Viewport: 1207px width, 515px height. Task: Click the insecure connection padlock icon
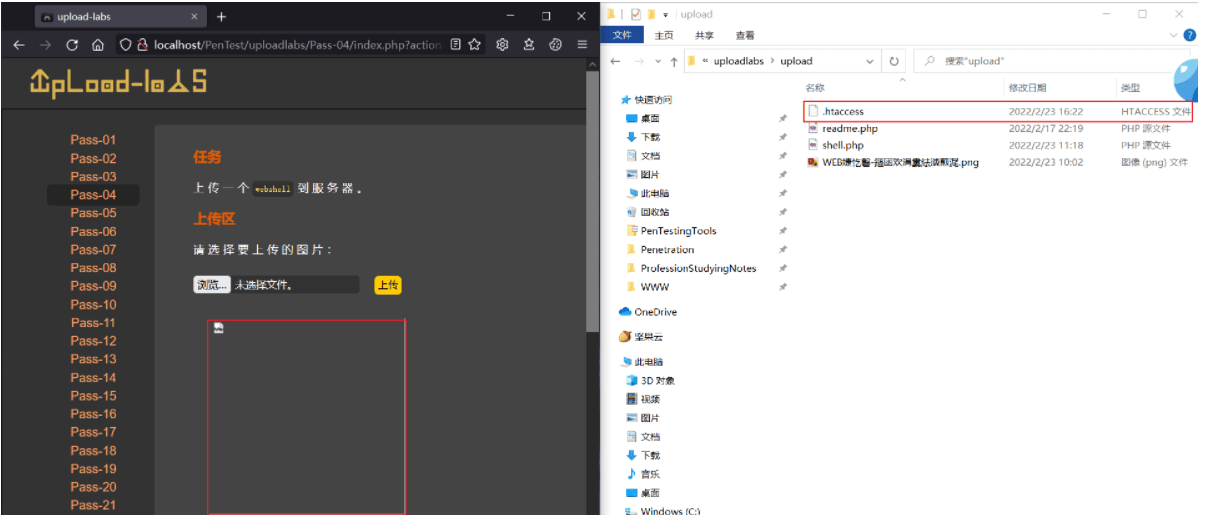143,45
